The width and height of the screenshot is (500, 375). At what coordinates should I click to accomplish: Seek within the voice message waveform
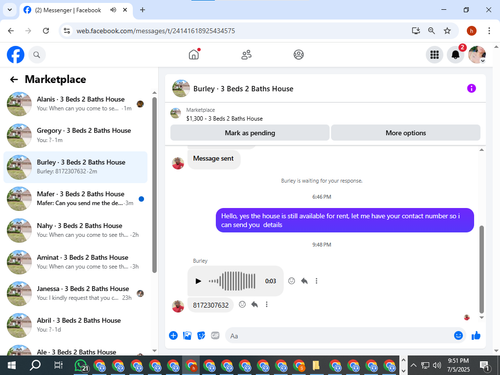[232, 281]
